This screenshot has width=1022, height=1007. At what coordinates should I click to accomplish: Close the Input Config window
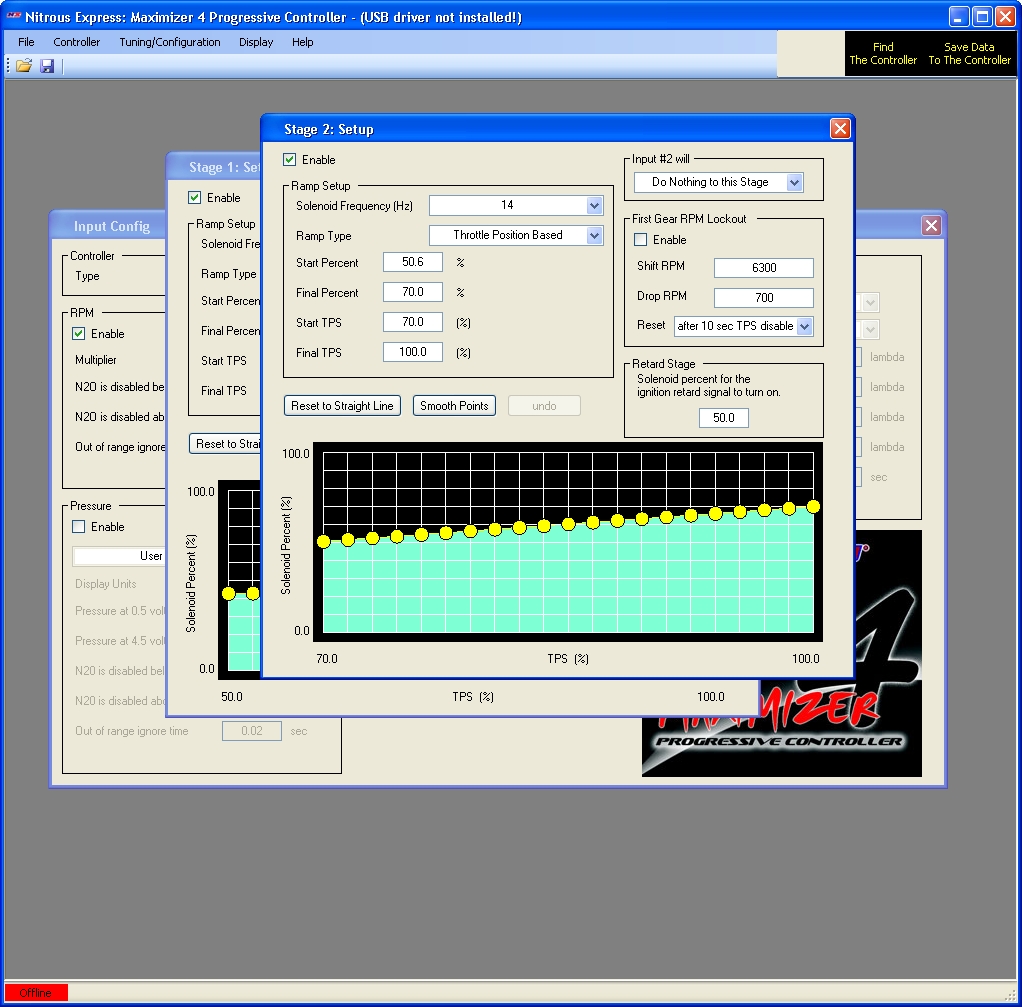[x=931, y=226]
